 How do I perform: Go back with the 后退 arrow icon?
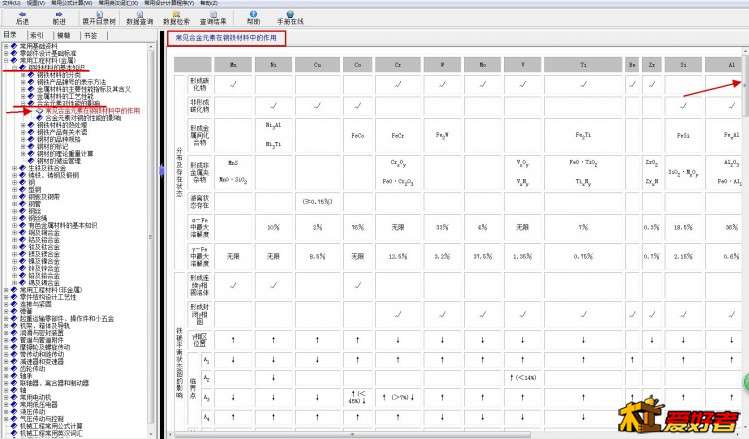(22, 14)
